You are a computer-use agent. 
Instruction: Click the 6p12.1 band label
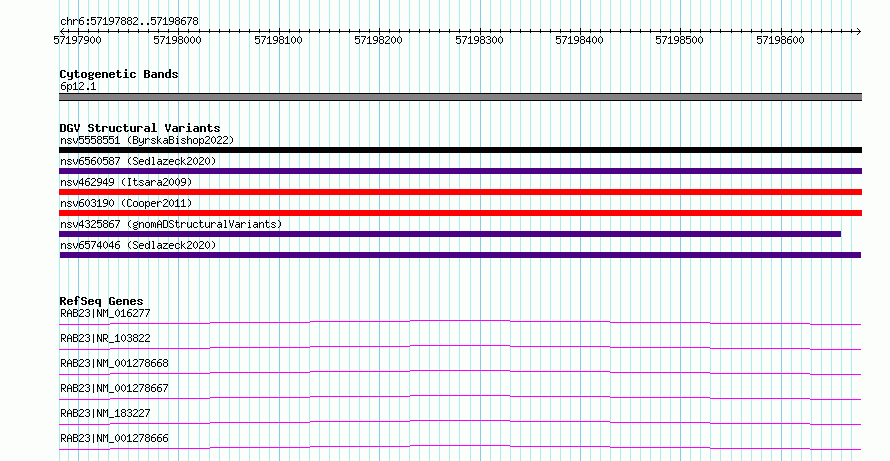[78, 86]
